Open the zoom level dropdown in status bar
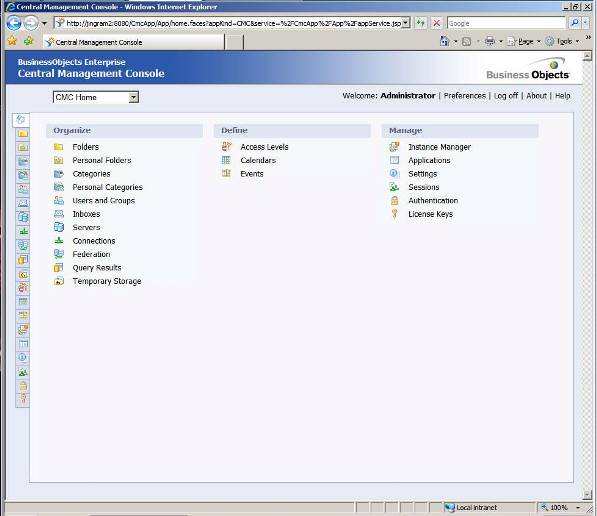597x516 pixels. point(578,508)
